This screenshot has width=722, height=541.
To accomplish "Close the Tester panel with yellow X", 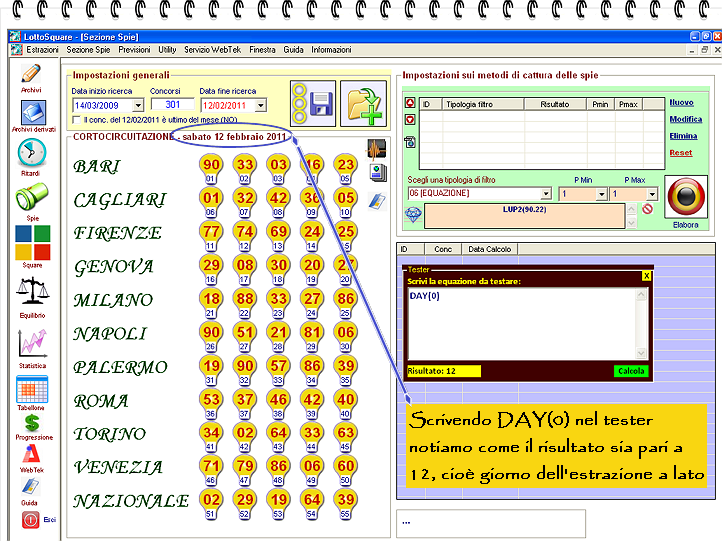I will 646,275.
